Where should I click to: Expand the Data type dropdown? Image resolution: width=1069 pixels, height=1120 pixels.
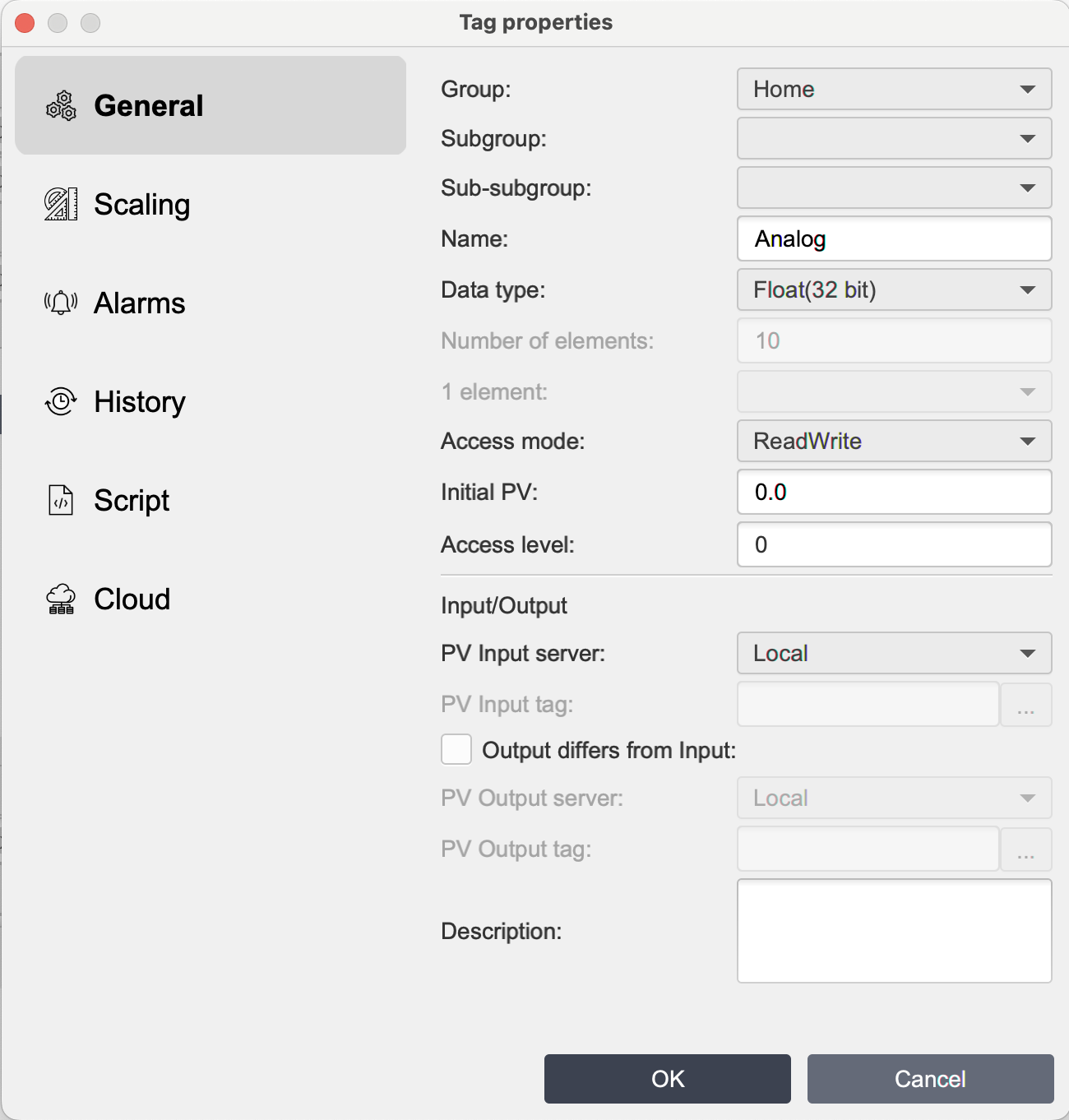[x=894, y=289]
